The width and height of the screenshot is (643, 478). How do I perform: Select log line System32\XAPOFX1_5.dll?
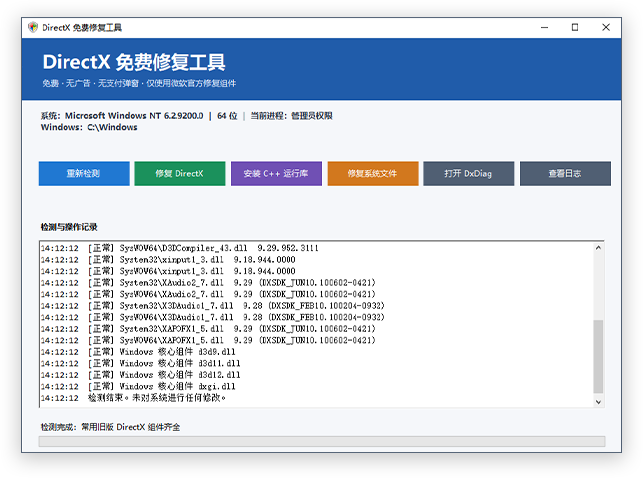point(208,328)
